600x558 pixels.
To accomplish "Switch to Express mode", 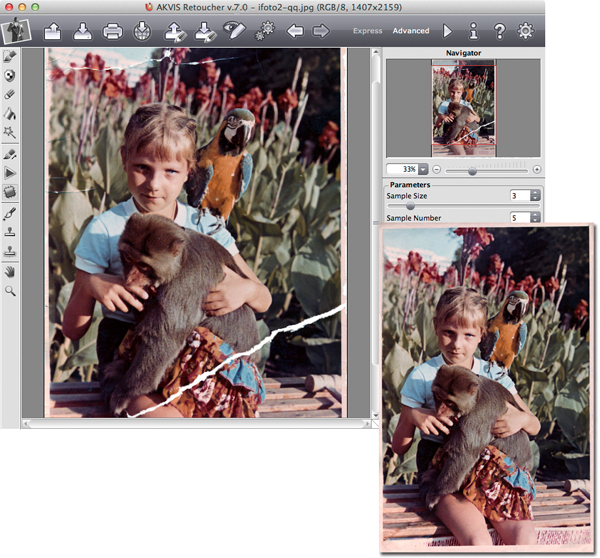I will [x=367, y=31].
